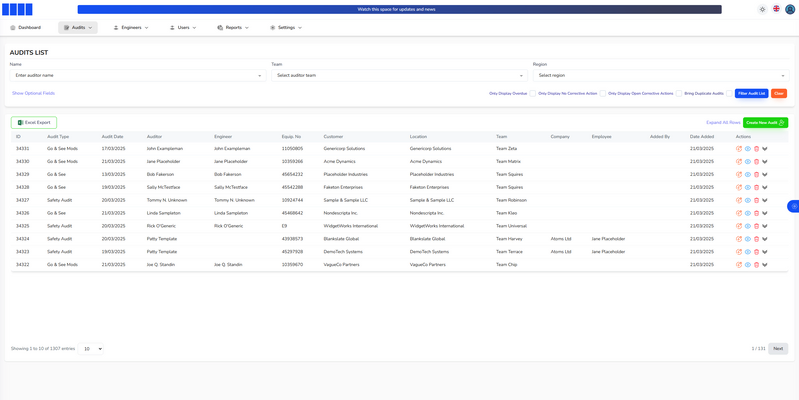The image size is (799, 400).
Task: Enable Only Display No Corrective Action checkbox
Action: [603, 93]
